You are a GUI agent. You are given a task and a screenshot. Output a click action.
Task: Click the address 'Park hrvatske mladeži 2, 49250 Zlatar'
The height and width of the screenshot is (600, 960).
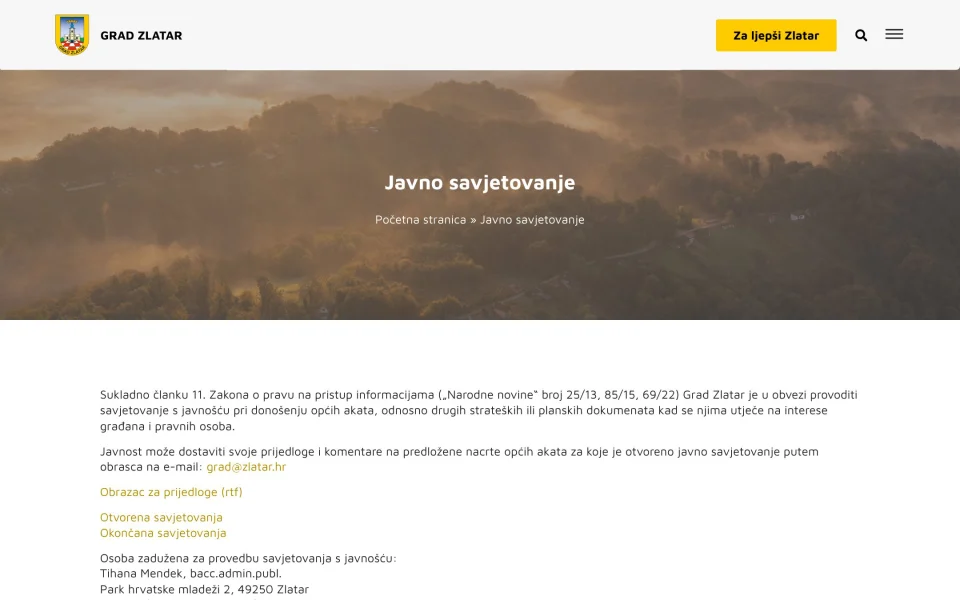204,590
